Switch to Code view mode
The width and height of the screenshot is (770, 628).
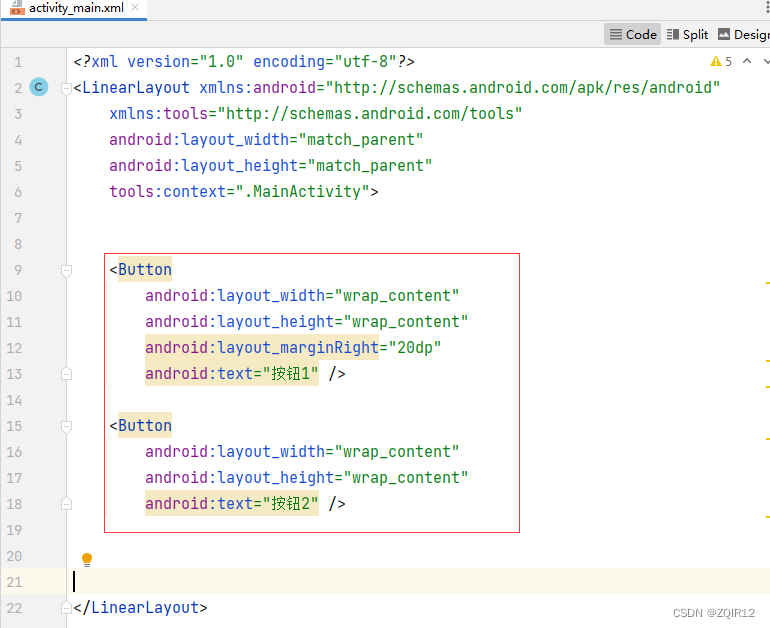(632, 34)
